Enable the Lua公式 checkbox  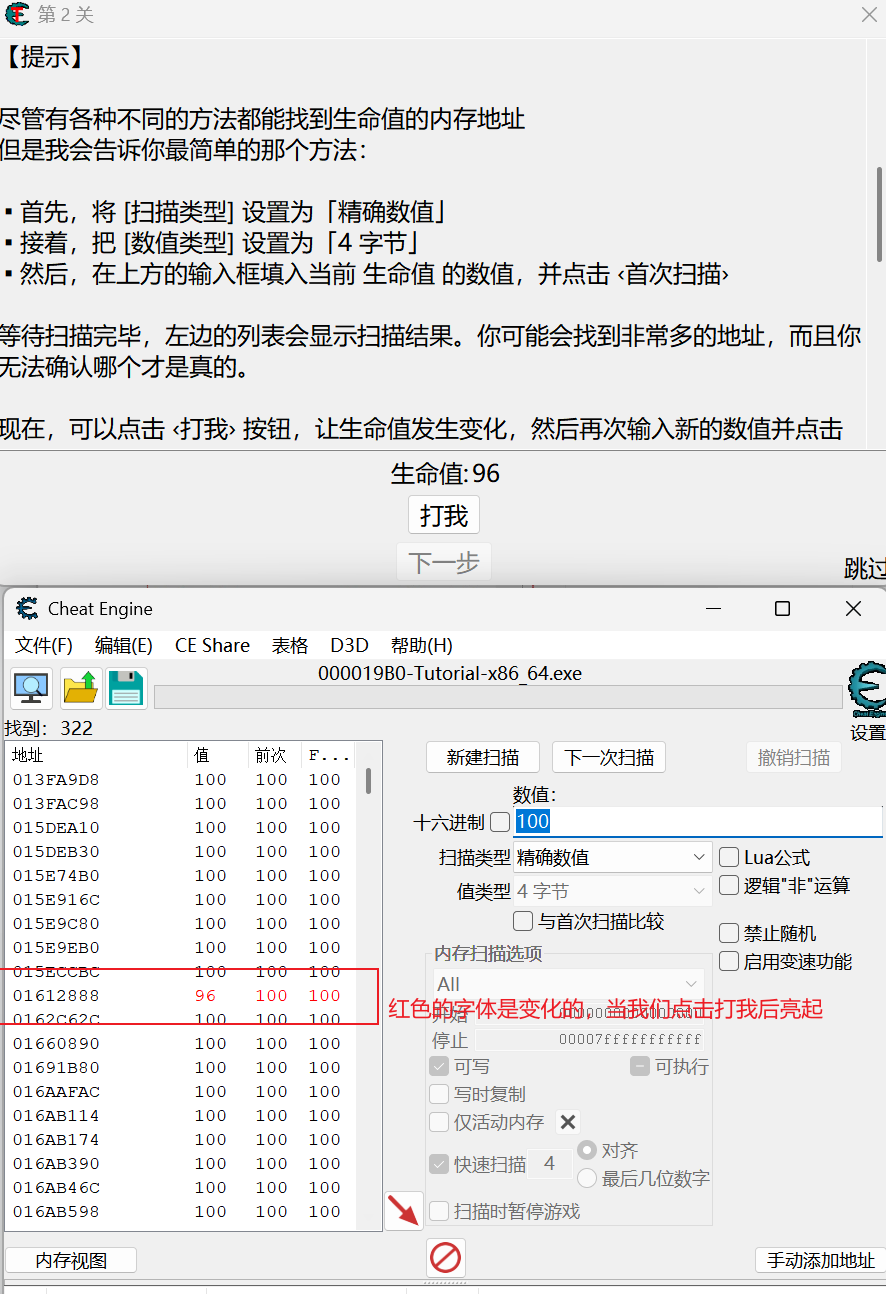point(728,857)
